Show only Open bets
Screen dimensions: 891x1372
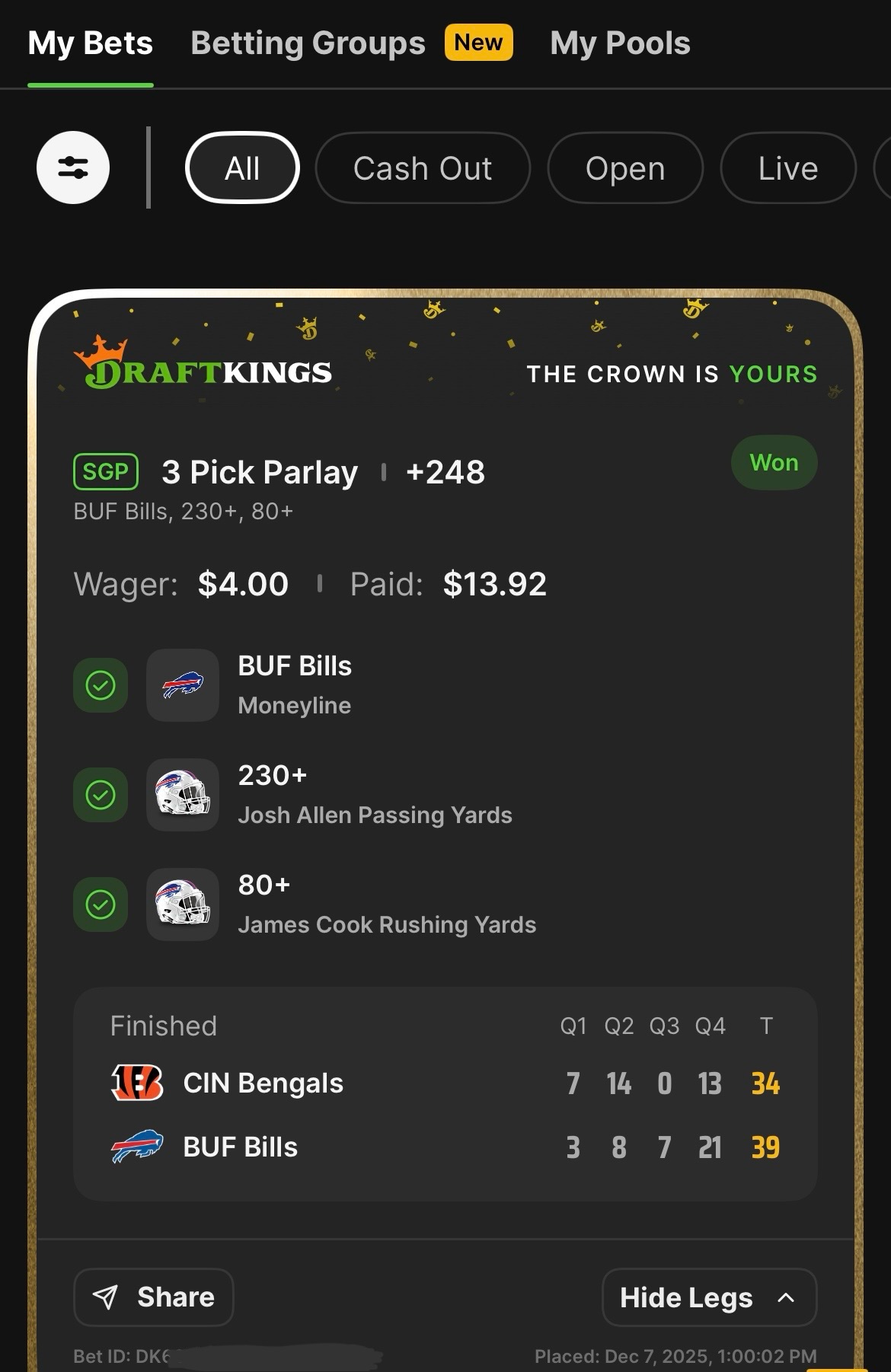point(625,168)
